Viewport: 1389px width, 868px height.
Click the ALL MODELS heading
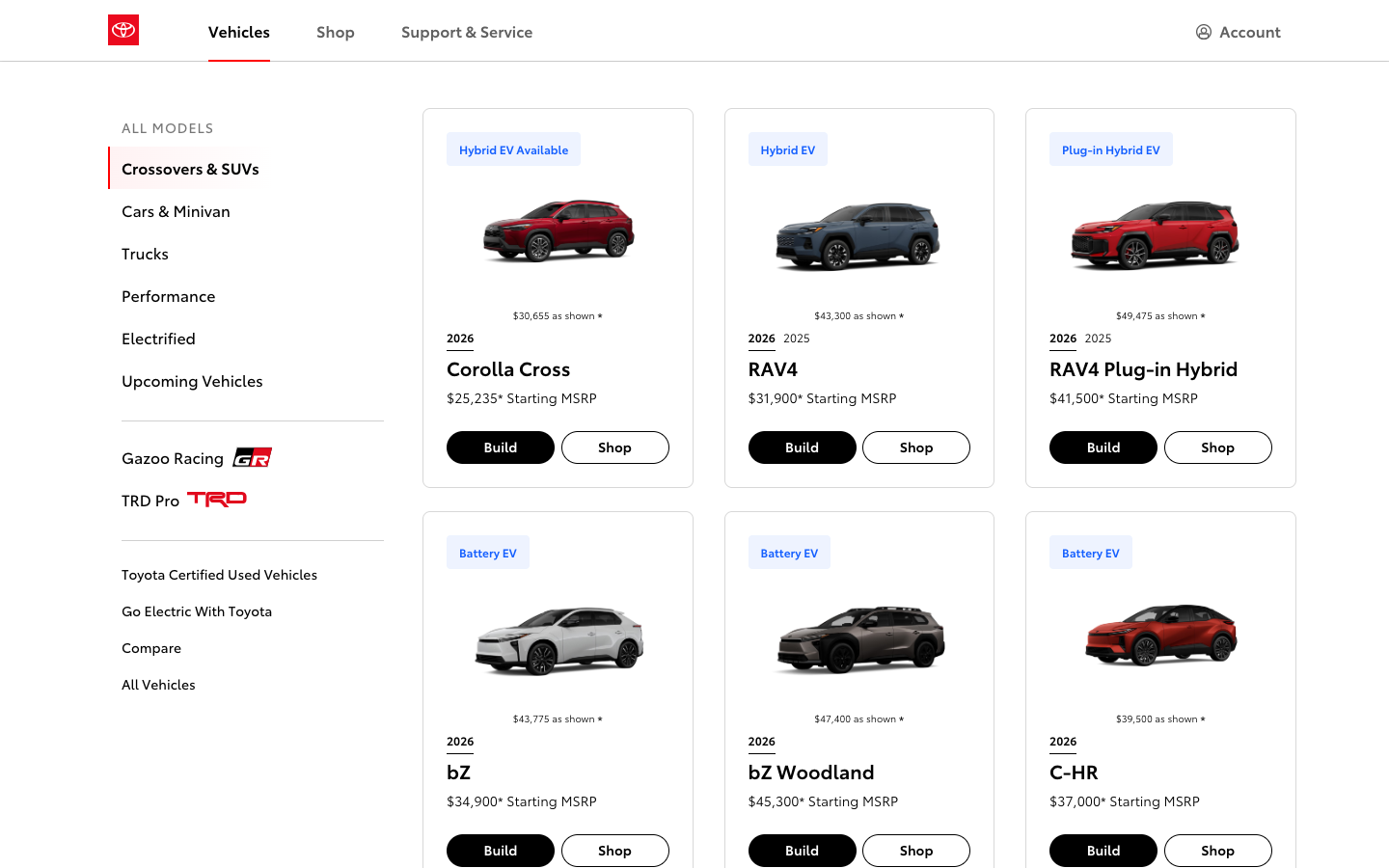(x=168, y=128)
